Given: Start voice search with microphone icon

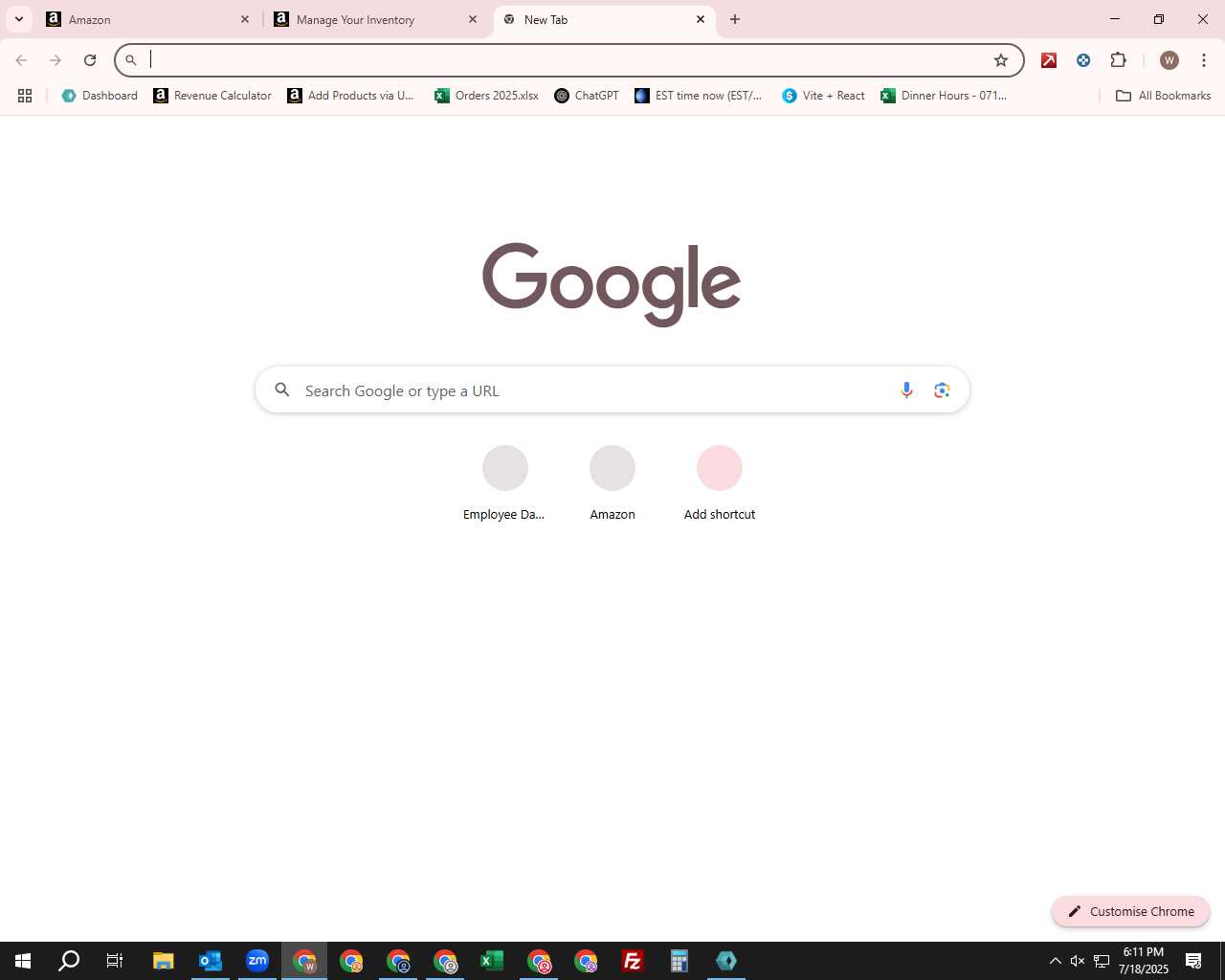Looking at the screenshot, I should click(906, 390).
